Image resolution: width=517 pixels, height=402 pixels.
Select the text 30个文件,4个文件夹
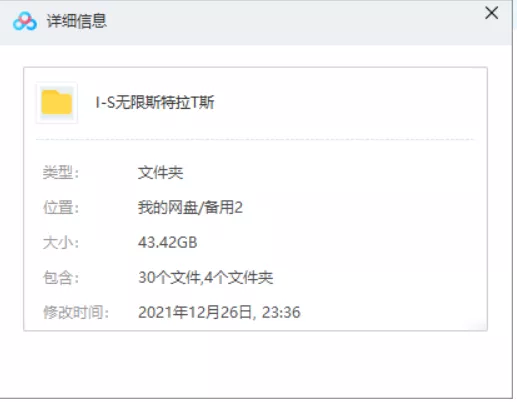click(206, 278)
